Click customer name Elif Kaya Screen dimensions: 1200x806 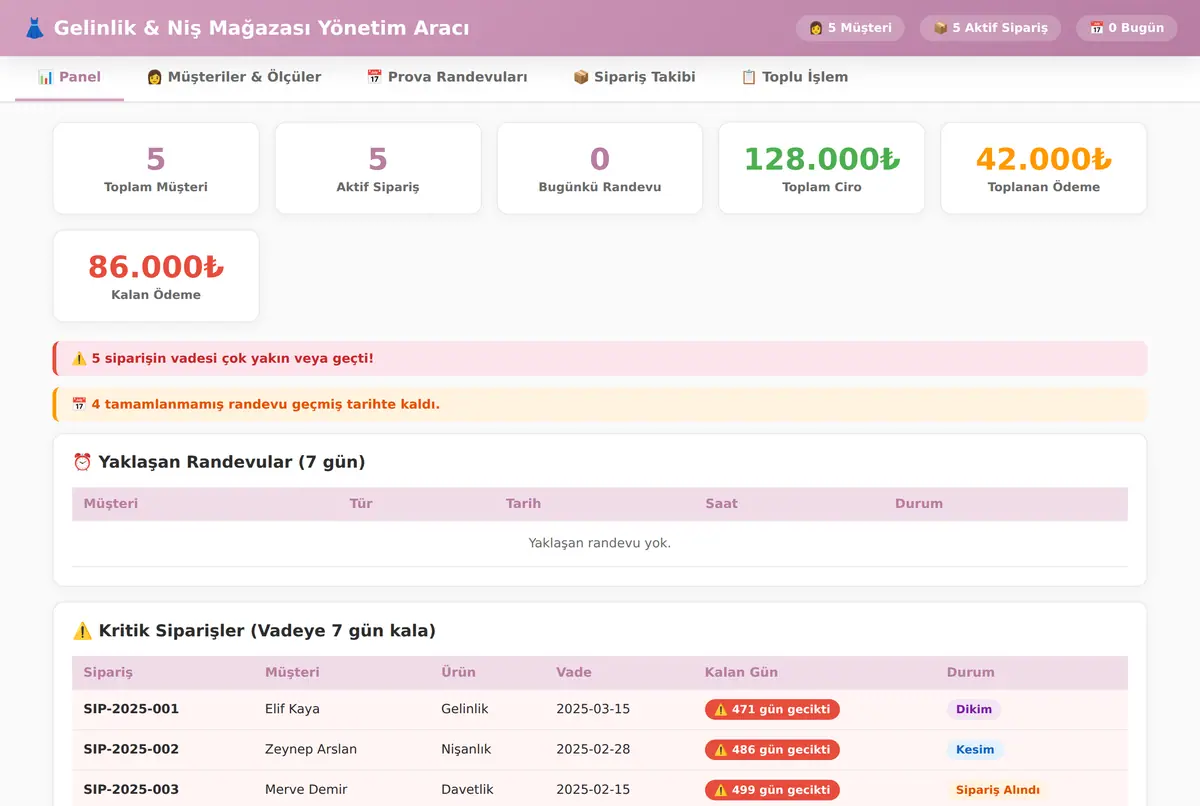click(292, 709)
